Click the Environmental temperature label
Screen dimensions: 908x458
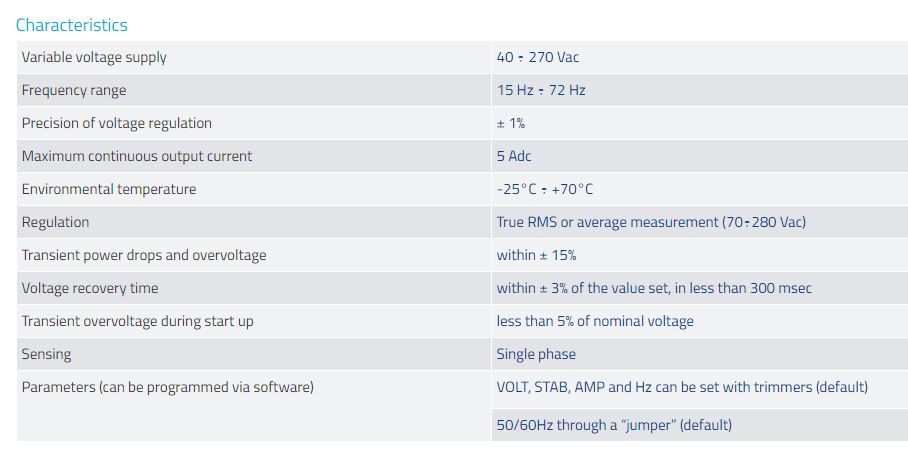click(x=109, y=190)
